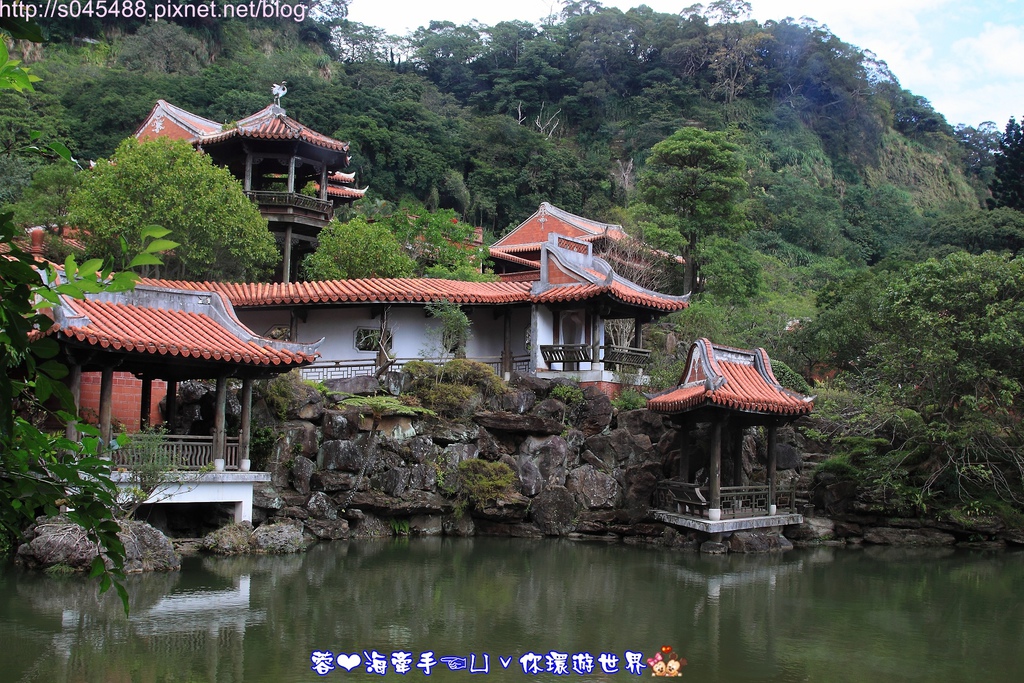Click the white bird statue atop pavilion roof
1024x683 pixels.
(x=278, y=94)
